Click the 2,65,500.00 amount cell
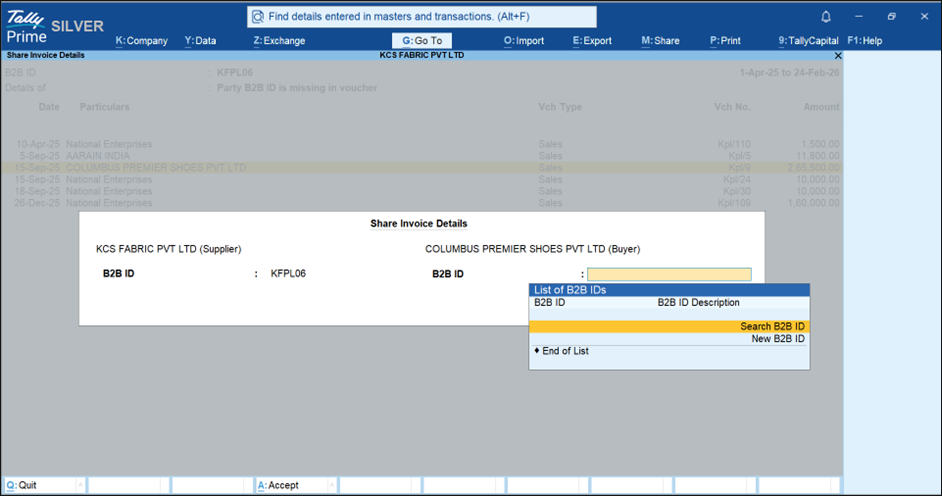This screenshot has height=496, width=942. [x=813, y=168]
